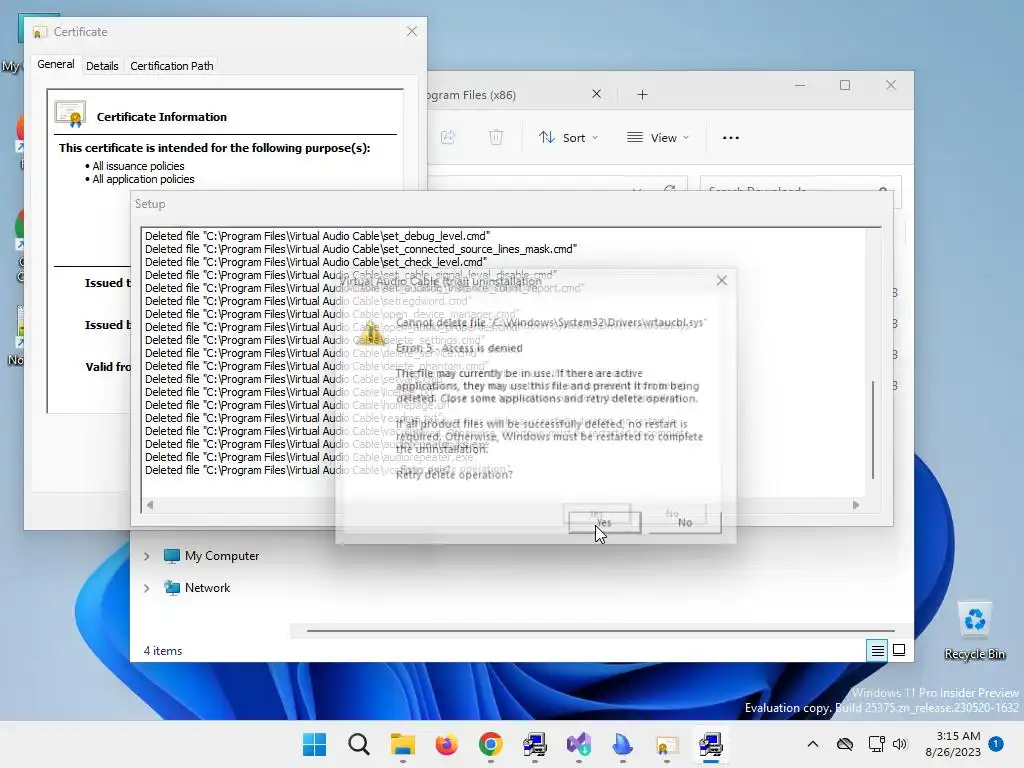Add a new tab in File Explorer
The image size is (1024, 768).
642,95
